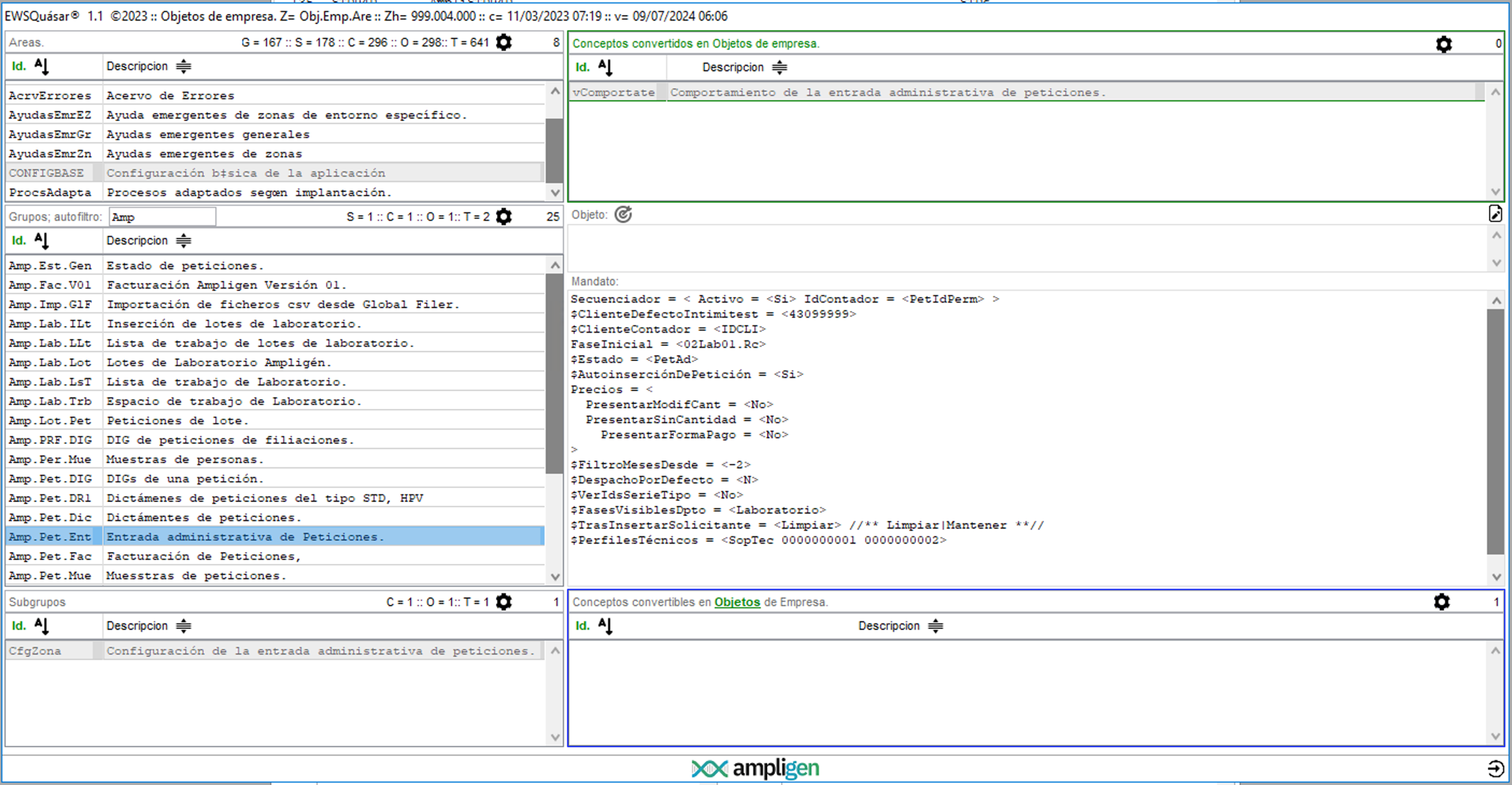
Task: Click the exit icon at bottom right
Action: (x=1495, y=769)
